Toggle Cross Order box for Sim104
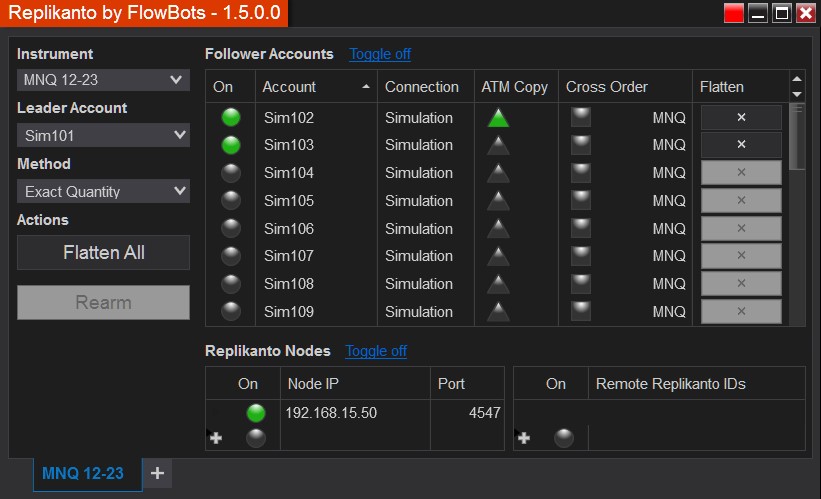 (x=581, y=172)
